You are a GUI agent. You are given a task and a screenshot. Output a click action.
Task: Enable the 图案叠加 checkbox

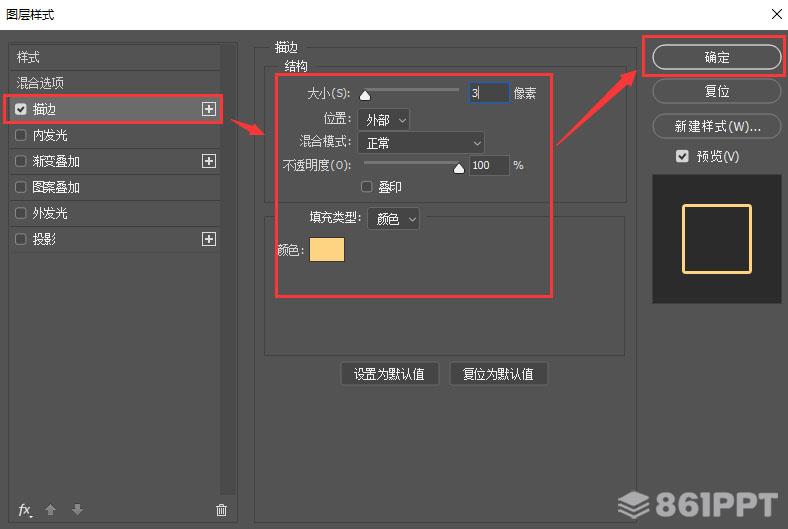click(21, 187)
